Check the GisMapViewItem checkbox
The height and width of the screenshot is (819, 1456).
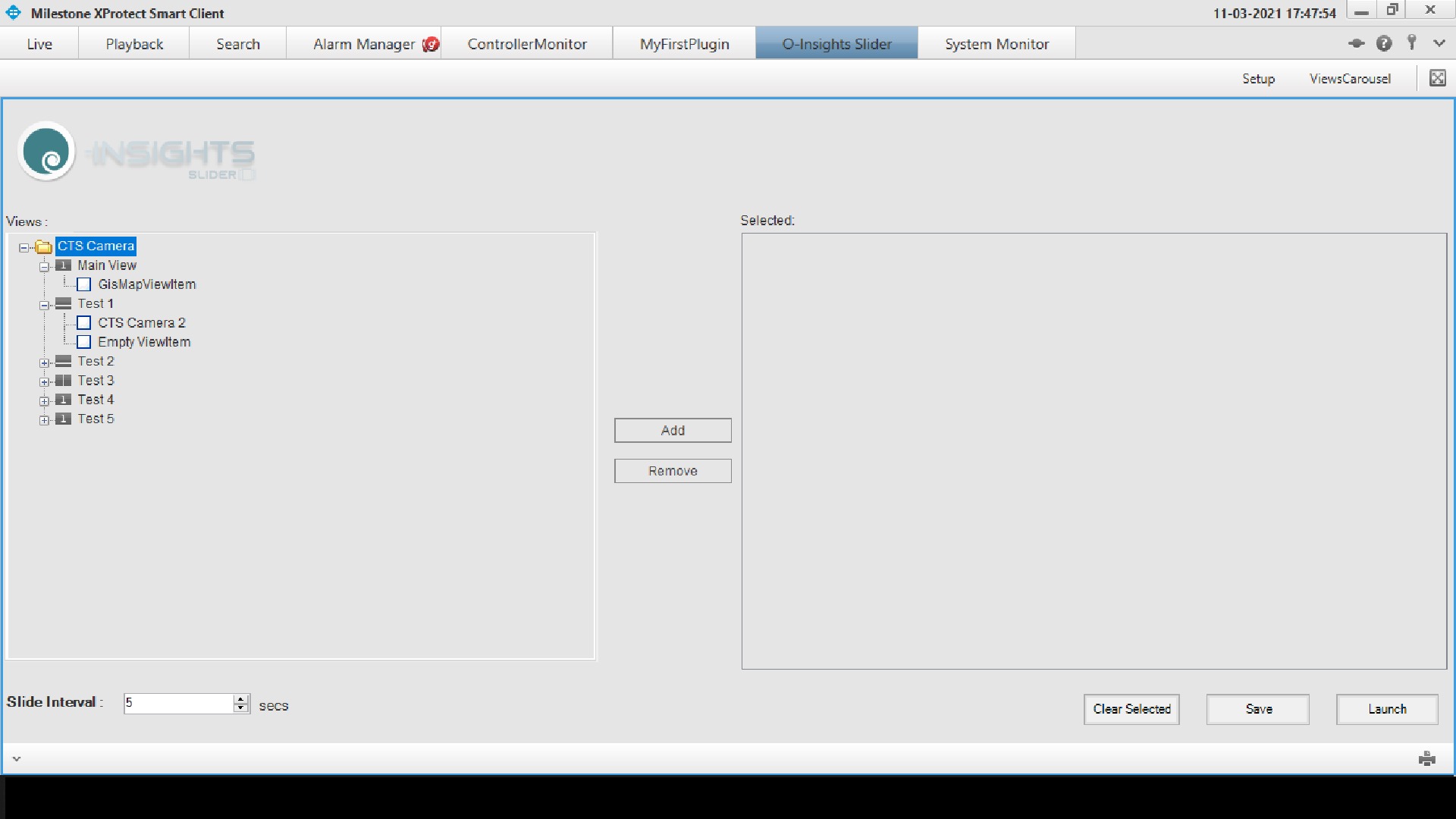click(84, 284)
